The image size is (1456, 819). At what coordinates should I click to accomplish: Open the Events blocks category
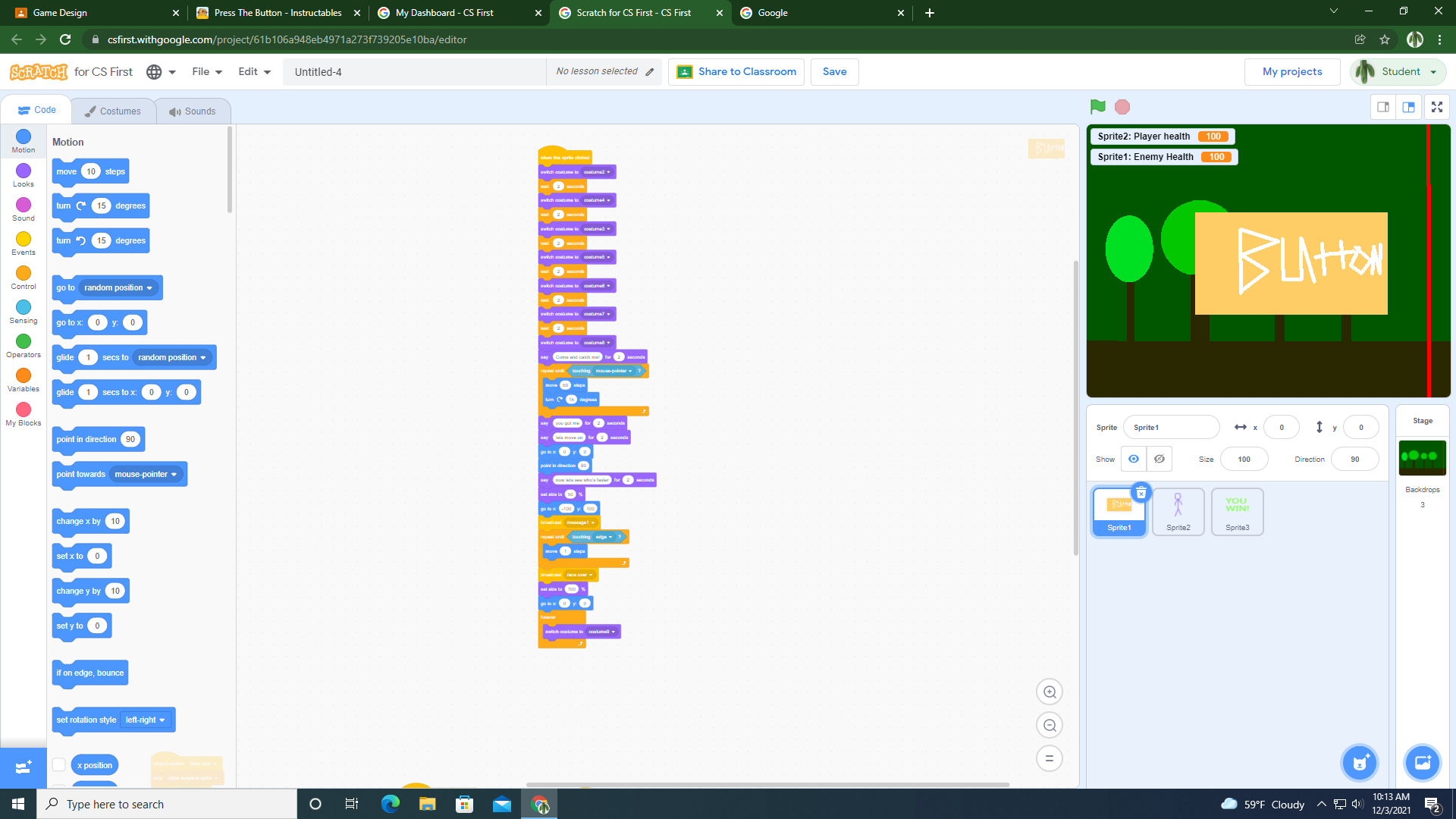(x=23, y=243)
